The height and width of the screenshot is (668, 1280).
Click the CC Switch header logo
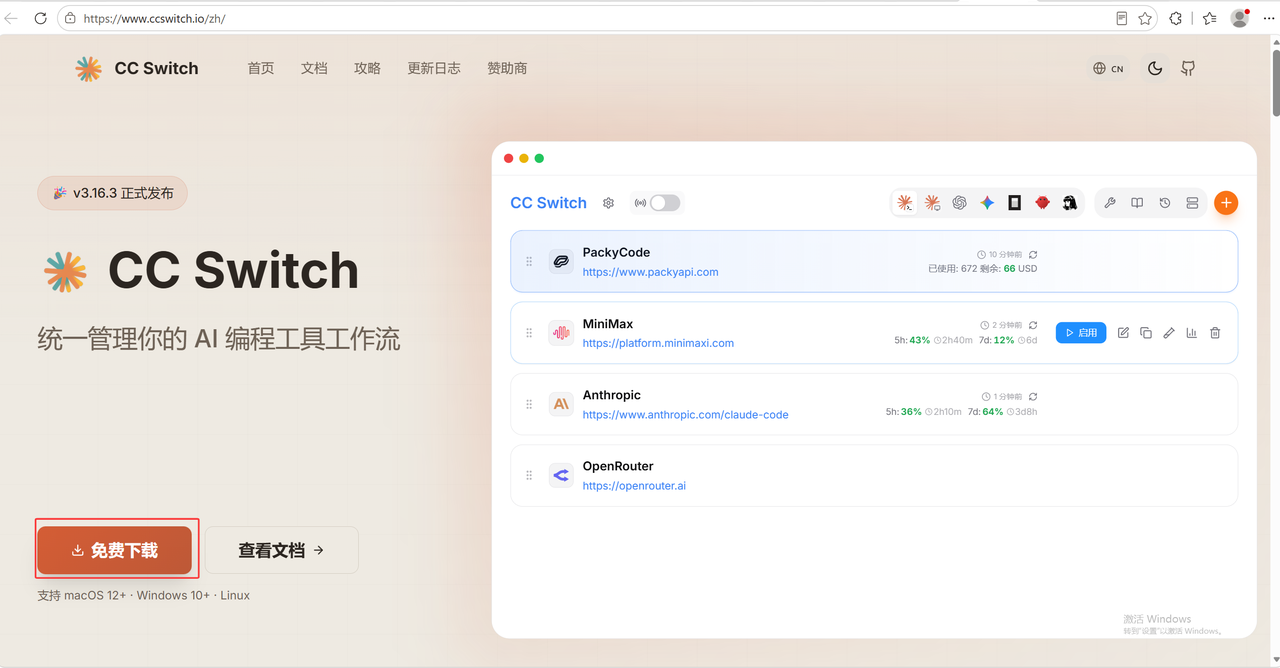tap(137, 68)
